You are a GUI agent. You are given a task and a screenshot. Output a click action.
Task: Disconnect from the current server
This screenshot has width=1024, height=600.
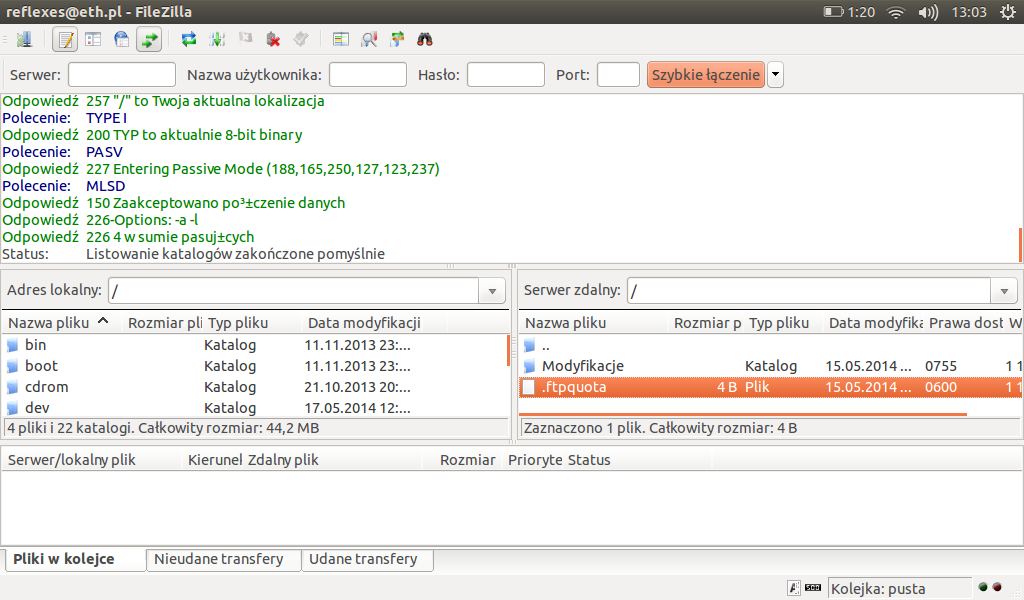coord(273,40)
